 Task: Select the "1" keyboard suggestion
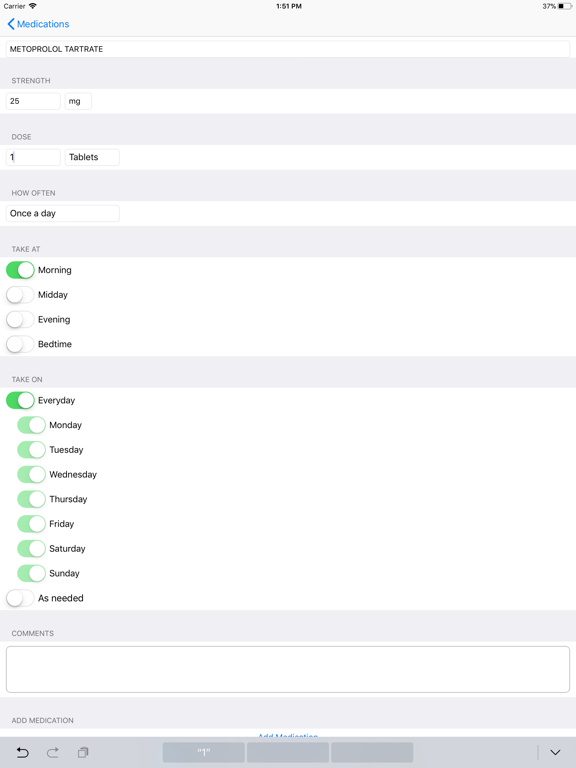coord(204,752)
